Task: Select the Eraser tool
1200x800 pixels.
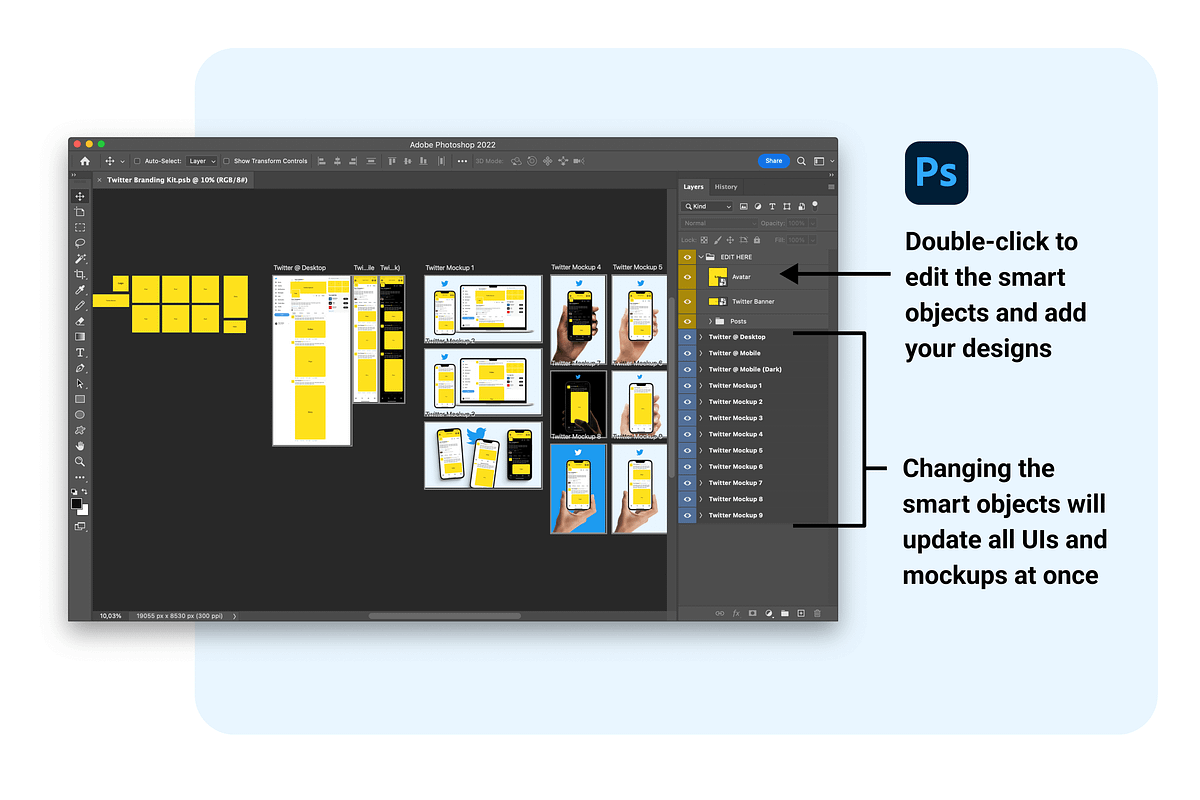Action: point(80,321)
